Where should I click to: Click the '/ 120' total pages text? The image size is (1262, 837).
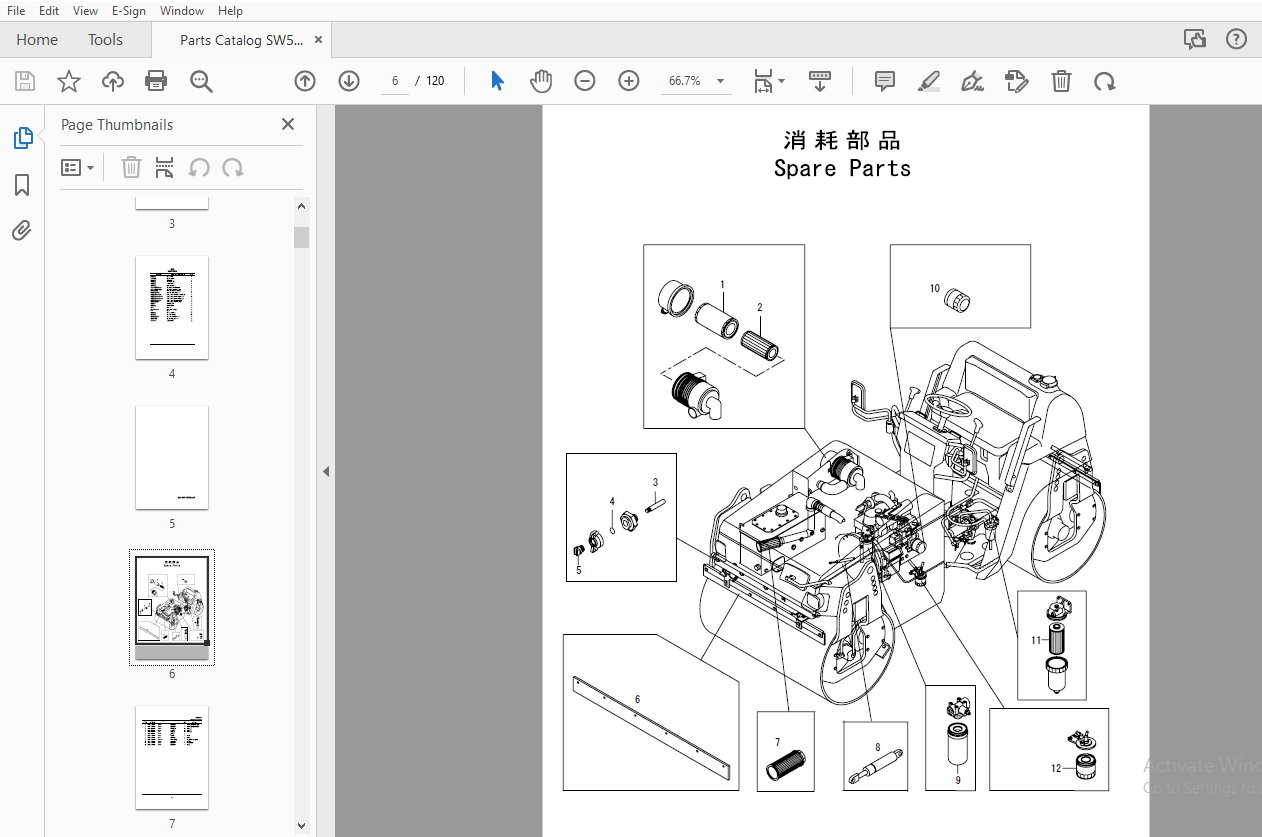(x=431, y=81)
